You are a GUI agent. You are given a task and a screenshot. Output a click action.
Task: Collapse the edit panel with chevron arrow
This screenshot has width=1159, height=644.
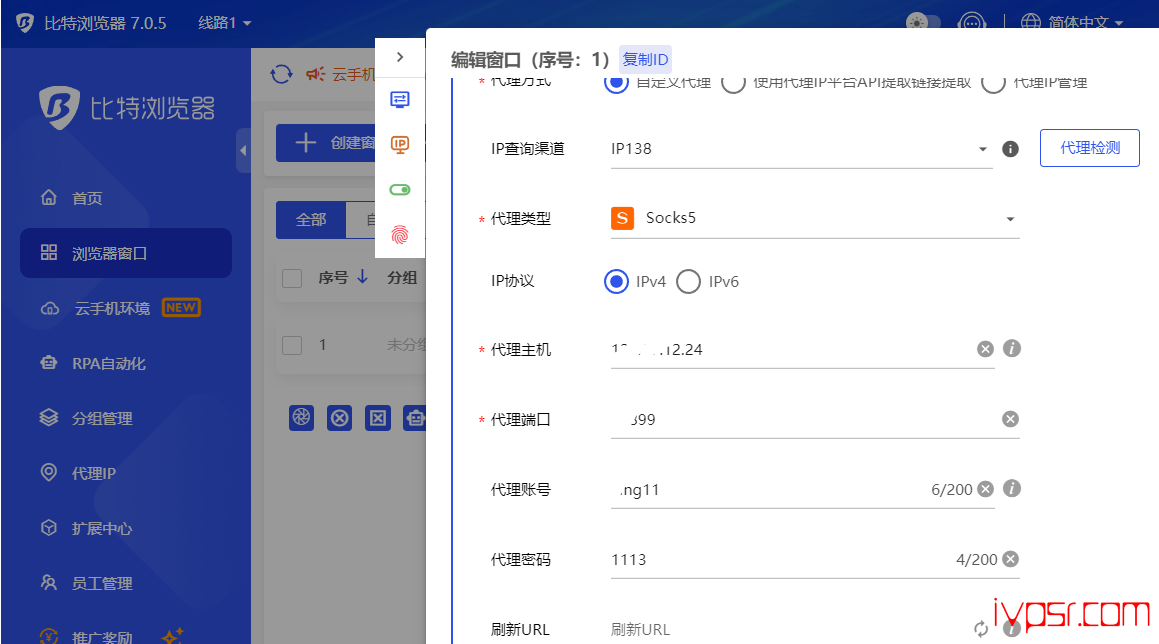(x=400, y=57)
